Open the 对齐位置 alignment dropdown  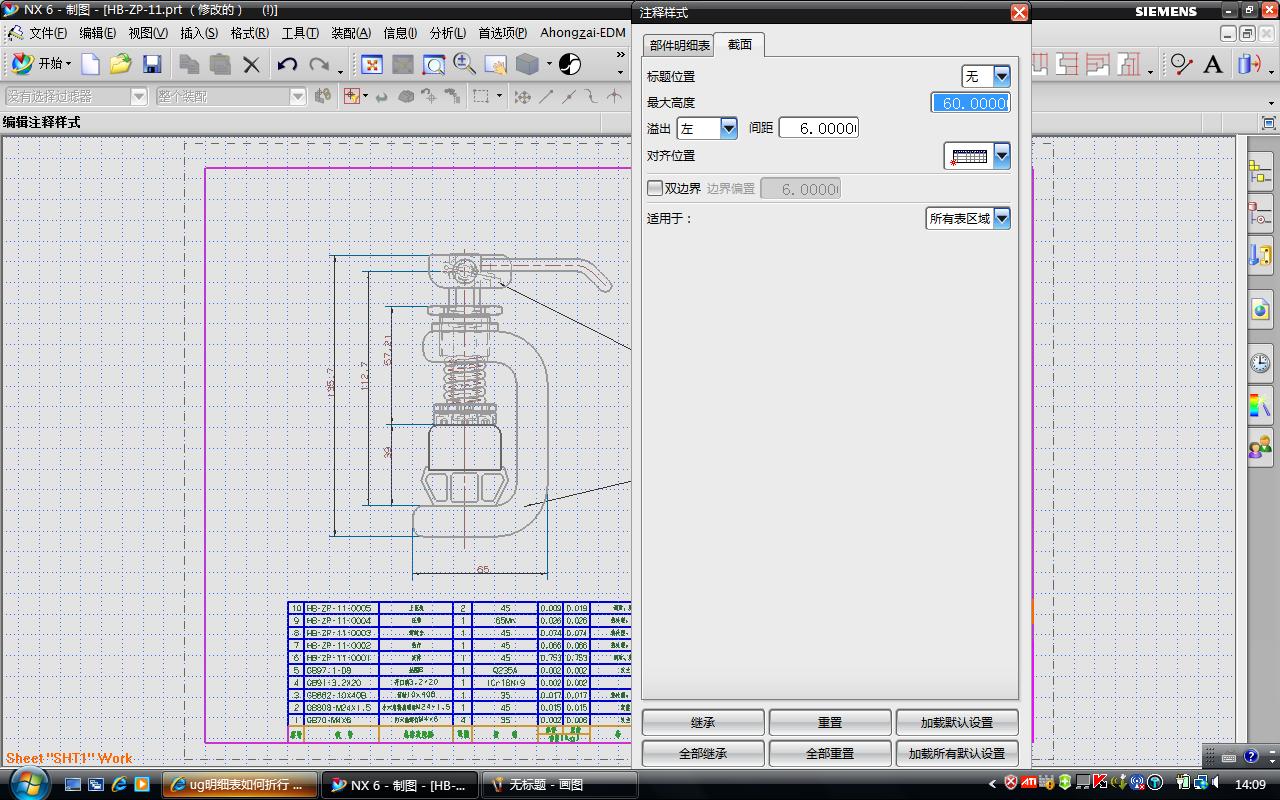tap(1001, 156)
